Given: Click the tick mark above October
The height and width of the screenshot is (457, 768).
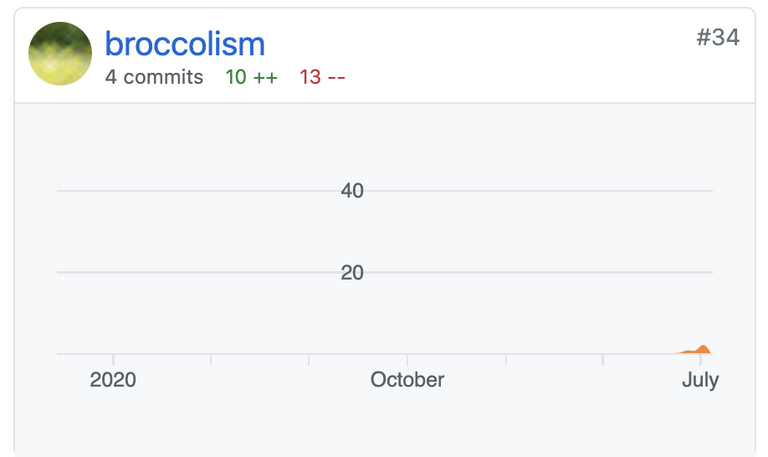Looking at the screenshot, I should pos(408,360).
